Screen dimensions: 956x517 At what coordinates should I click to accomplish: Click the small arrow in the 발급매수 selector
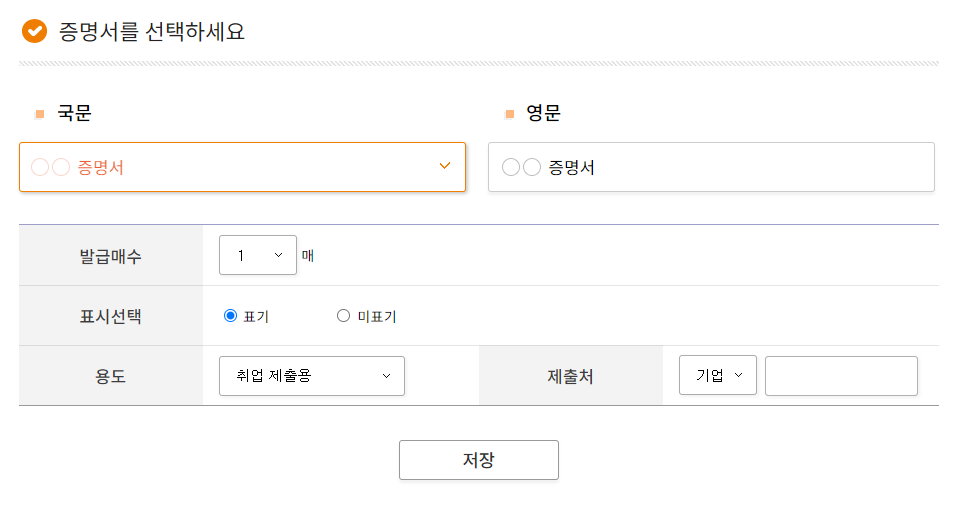click(279, 255)
